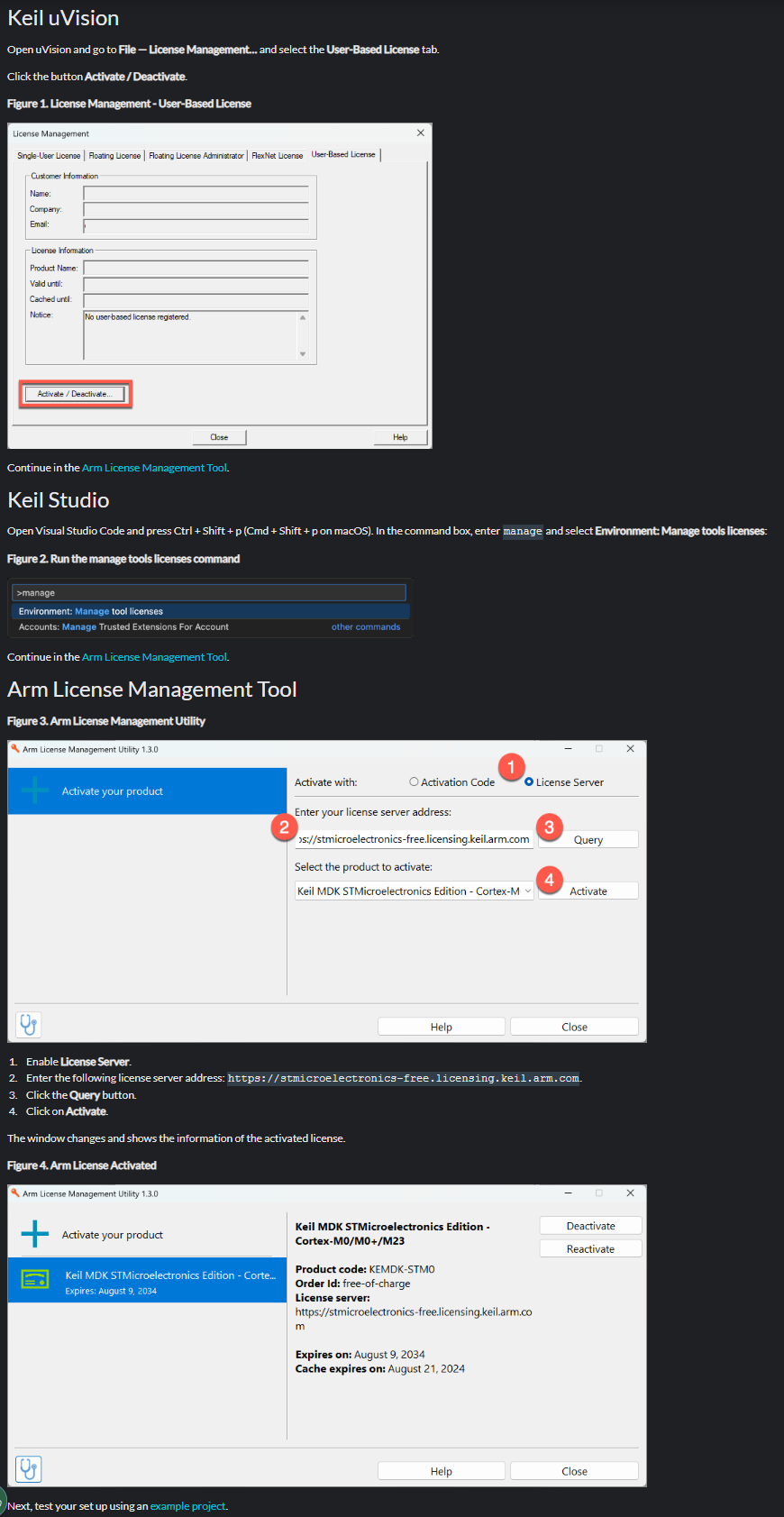This screenshot has height=1517, width=784.
Task: Click the plus icon in Figure 4 window
Action: tap(35, 1234)
